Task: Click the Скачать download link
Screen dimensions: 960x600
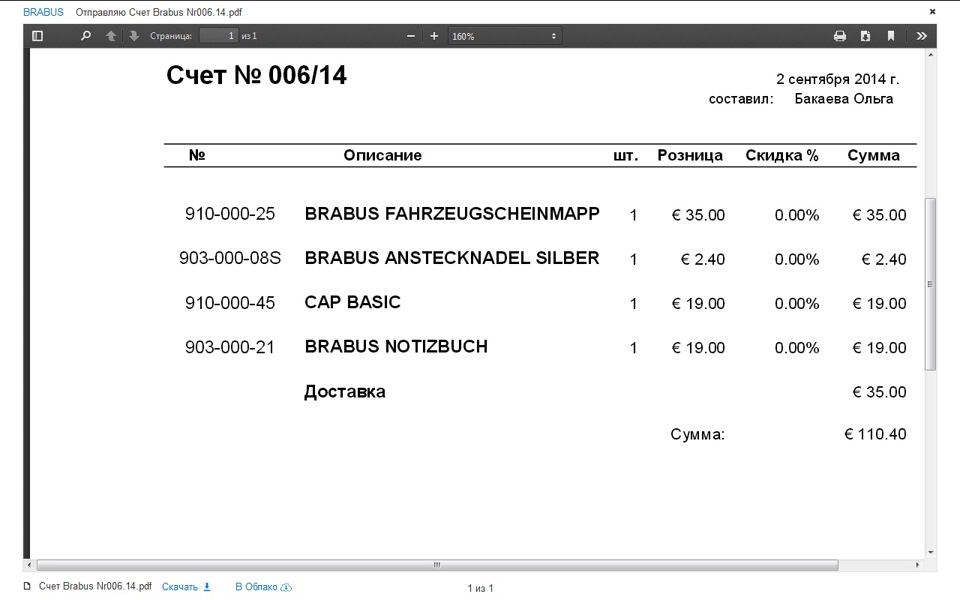Action: pyautogui.click(x=186, y=587)
